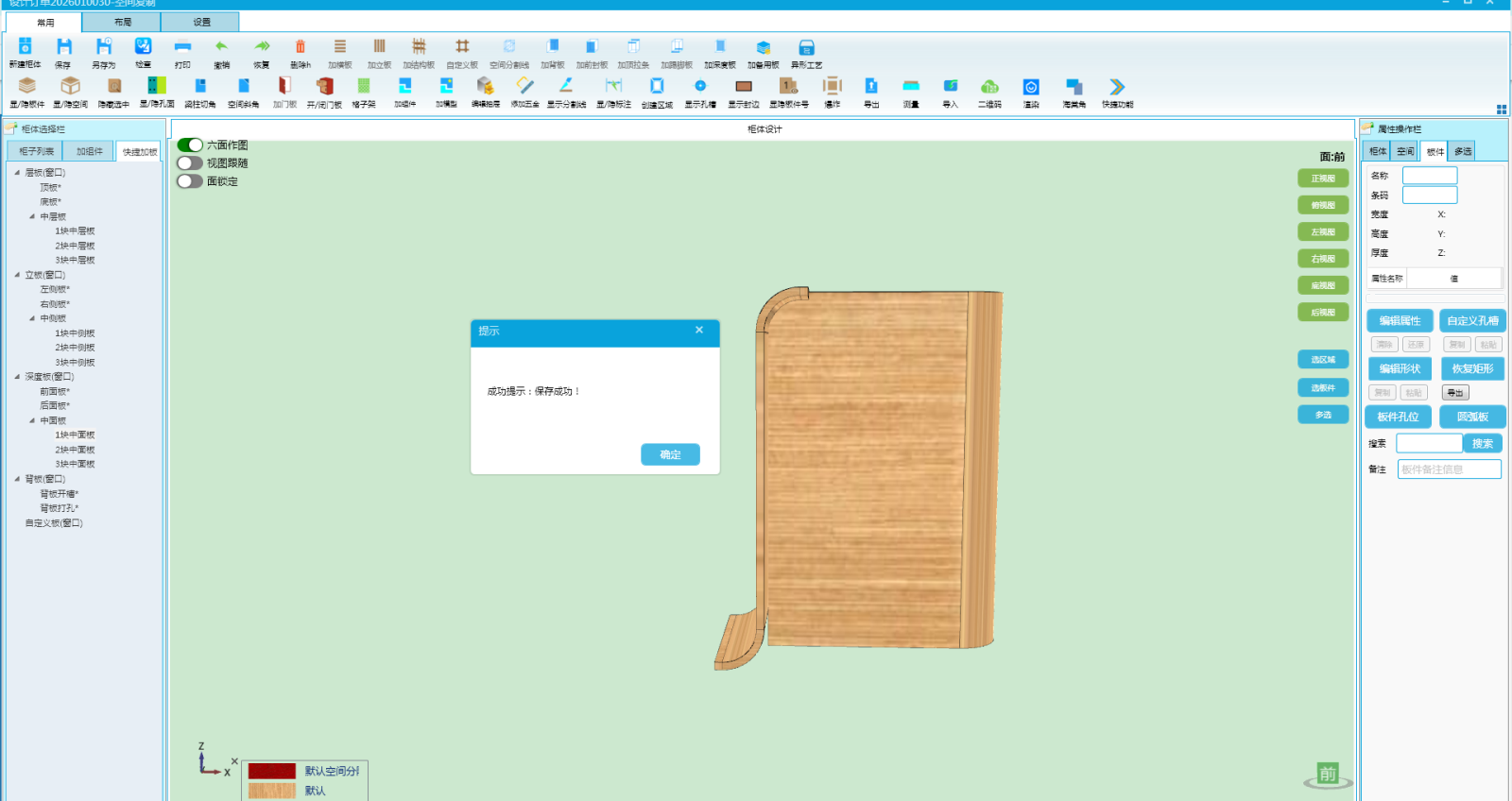This screenshot has width=1512, height=801.
Task: Switch to the 布局 ribbon tab
Action: point(122,22)
